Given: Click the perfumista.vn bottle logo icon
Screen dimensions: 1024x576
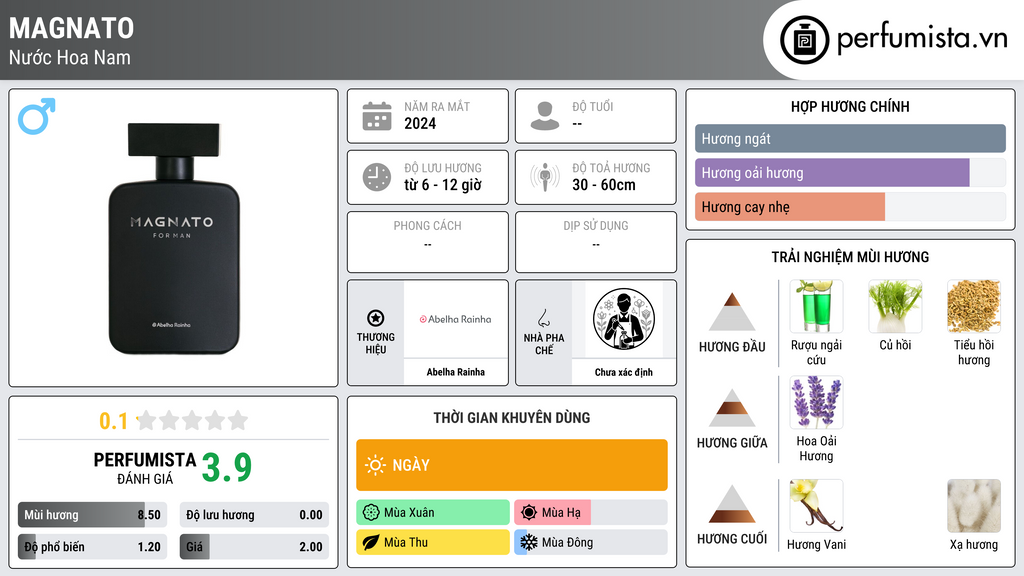Looking at the screenshot, I should coord(804,40).
